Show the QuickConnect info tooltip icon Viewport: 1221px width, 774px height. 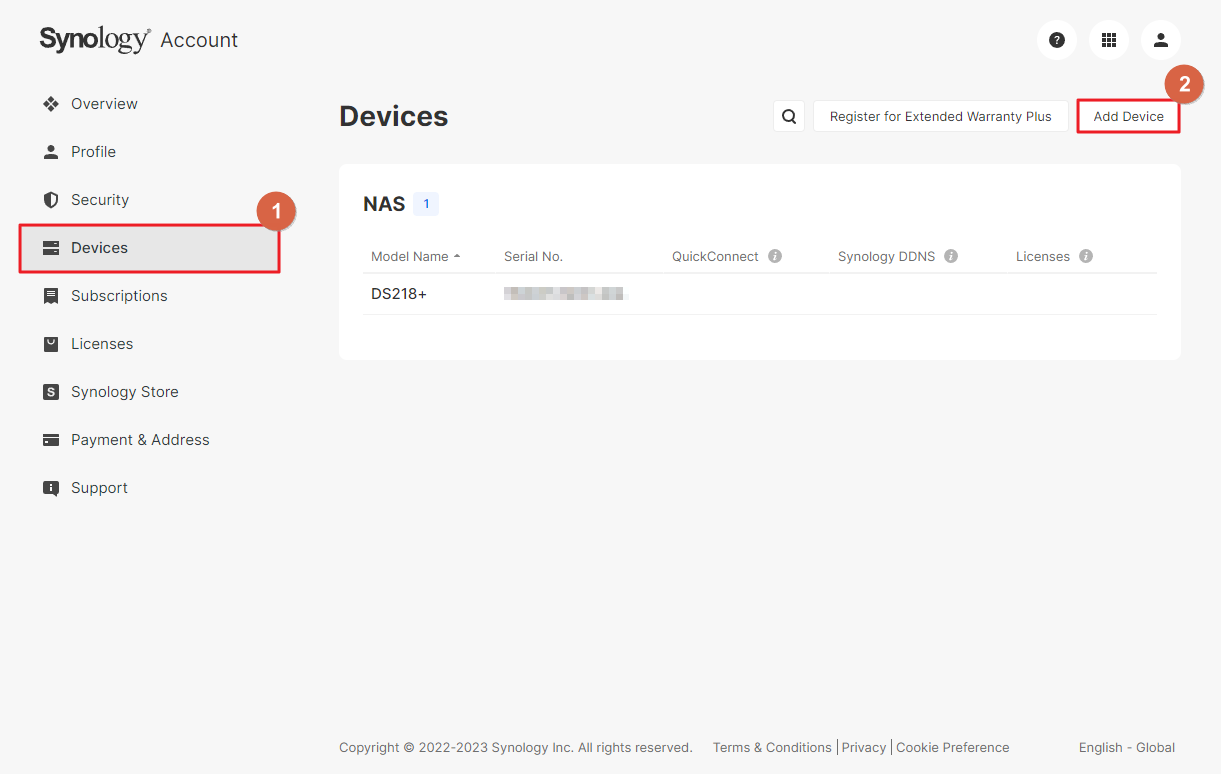pyautogui.click(x=775, y=256)
